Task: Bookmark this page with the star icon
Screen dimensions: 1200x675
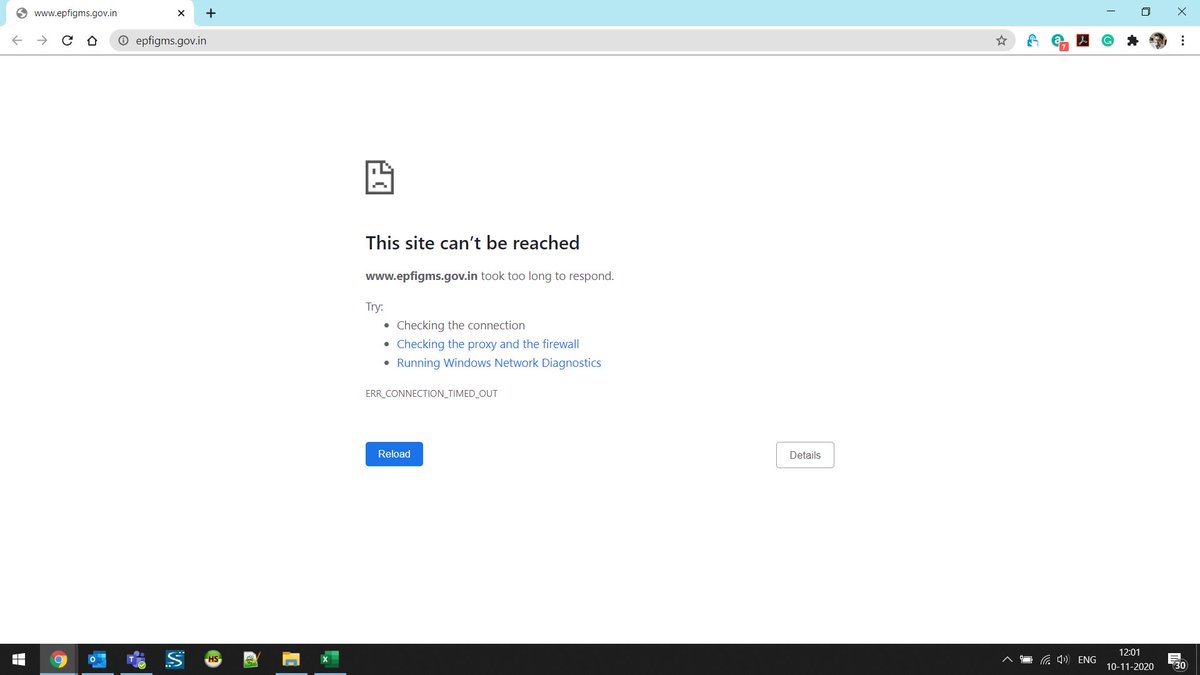Action: coord(1001,41)
